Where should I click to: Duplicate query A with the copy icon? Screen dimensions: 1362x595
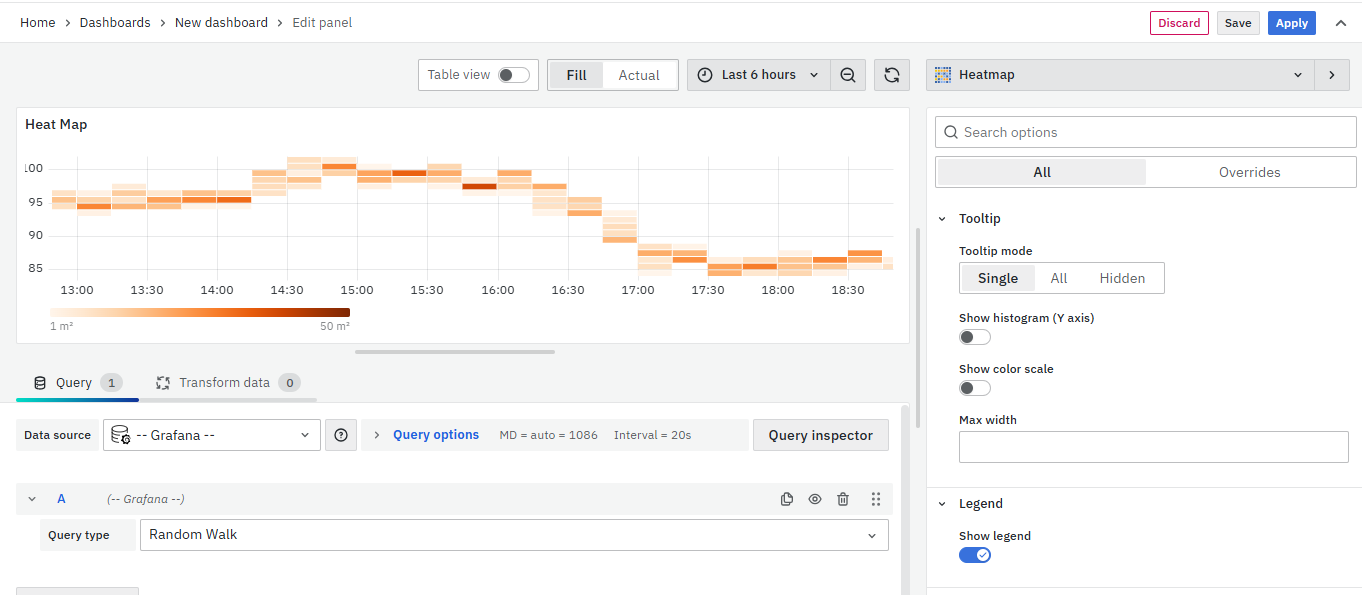[787, 499]
